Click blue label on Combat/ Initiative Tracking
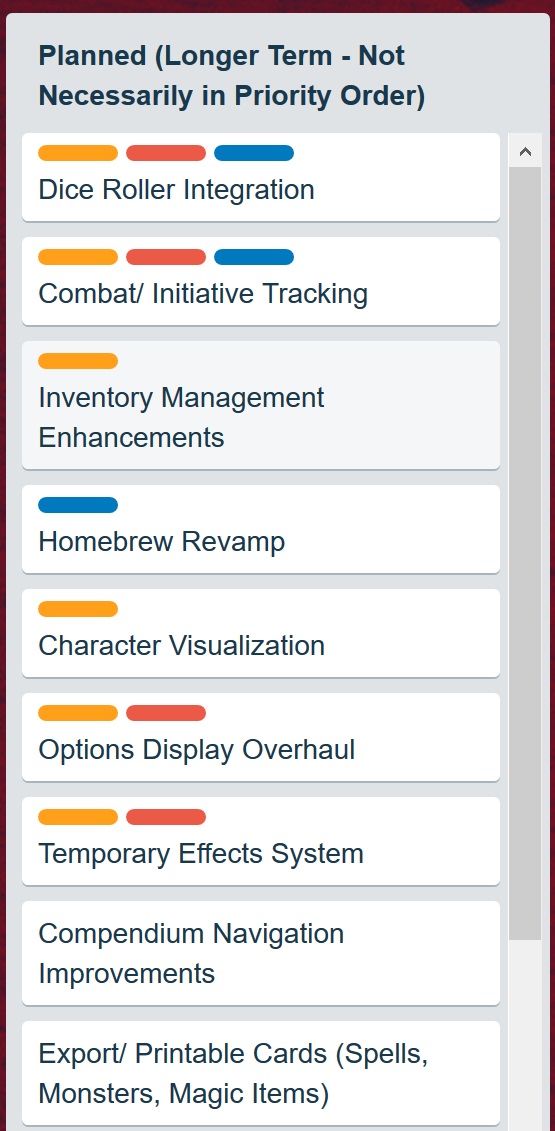This screenshot has width=555, height=1131. pos(254,257)
